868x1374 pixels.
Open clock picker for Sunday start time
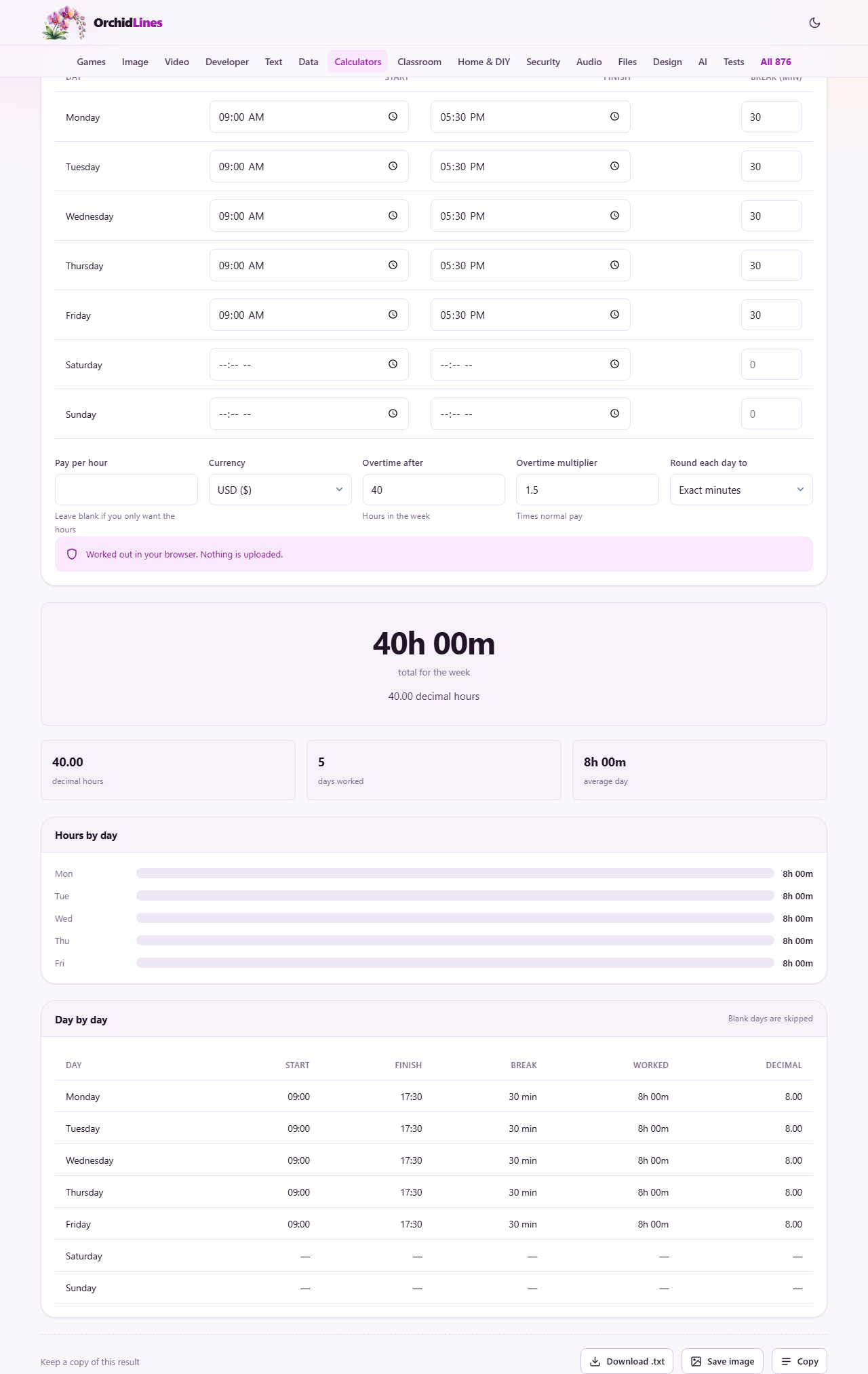click(393, 414)
